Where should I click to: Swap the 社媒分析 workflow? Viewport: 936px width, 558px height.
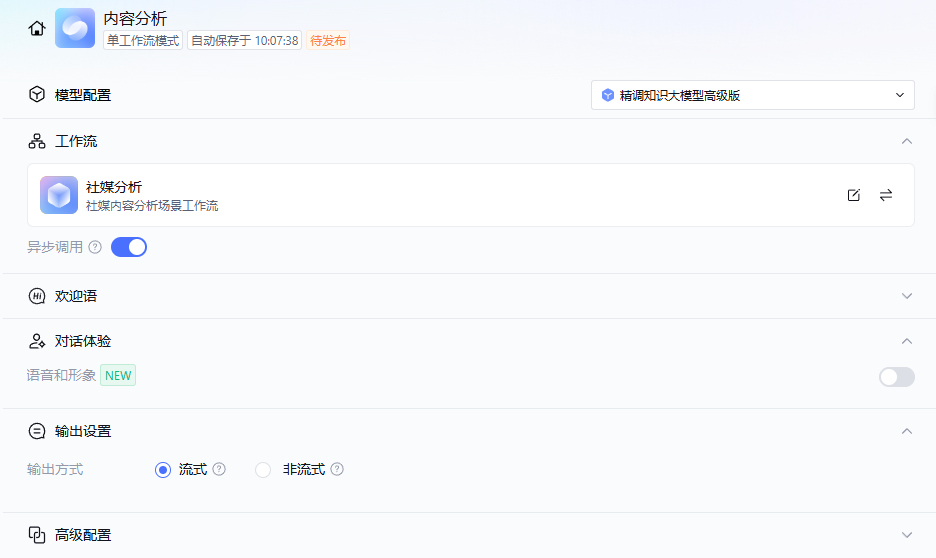coord(886,195)
